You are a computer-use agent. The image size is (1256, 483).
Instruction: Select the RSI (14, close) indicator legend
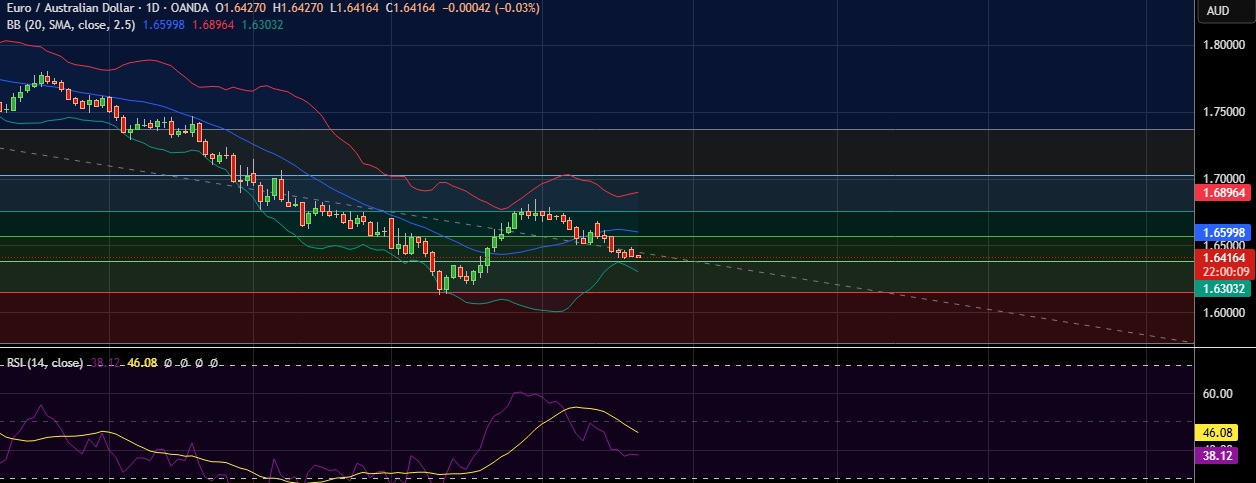[x=43, y=363]
